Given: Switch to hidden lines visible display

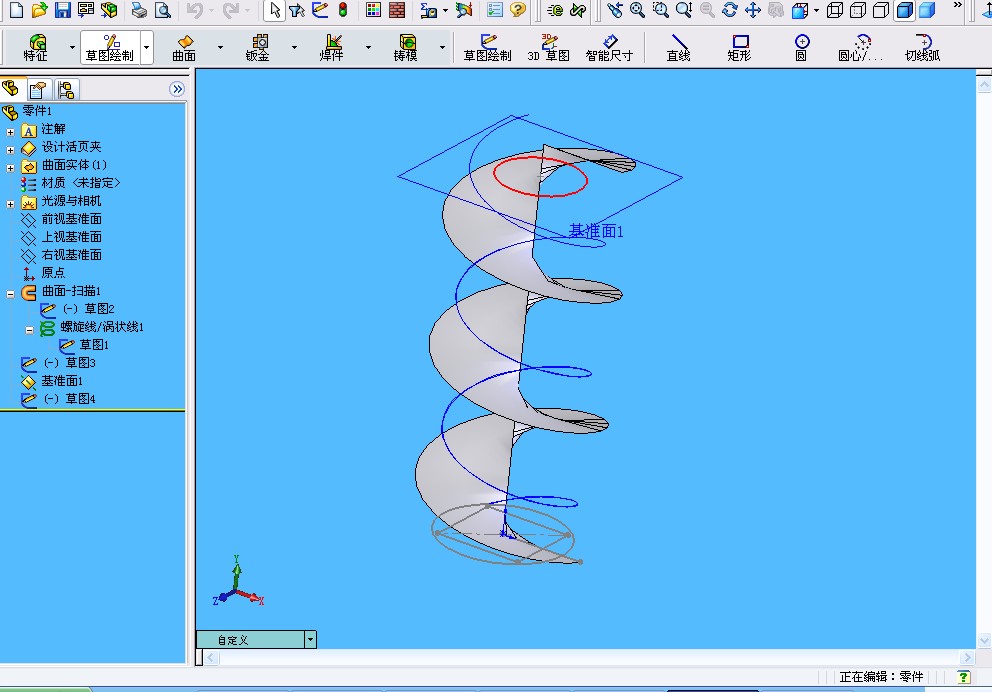Looking at the screenshot, I should click(858, 9).
